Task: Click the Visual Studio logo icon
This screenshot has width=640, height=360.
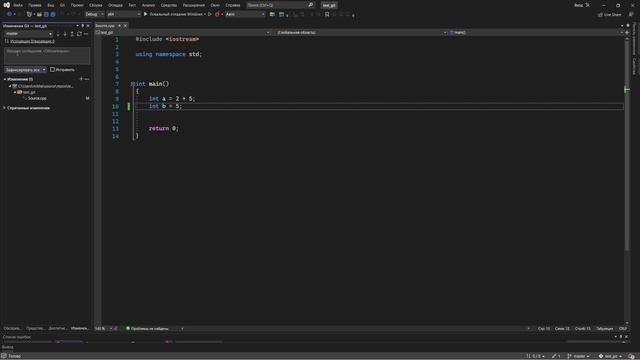Action: [x=7, y=5]
